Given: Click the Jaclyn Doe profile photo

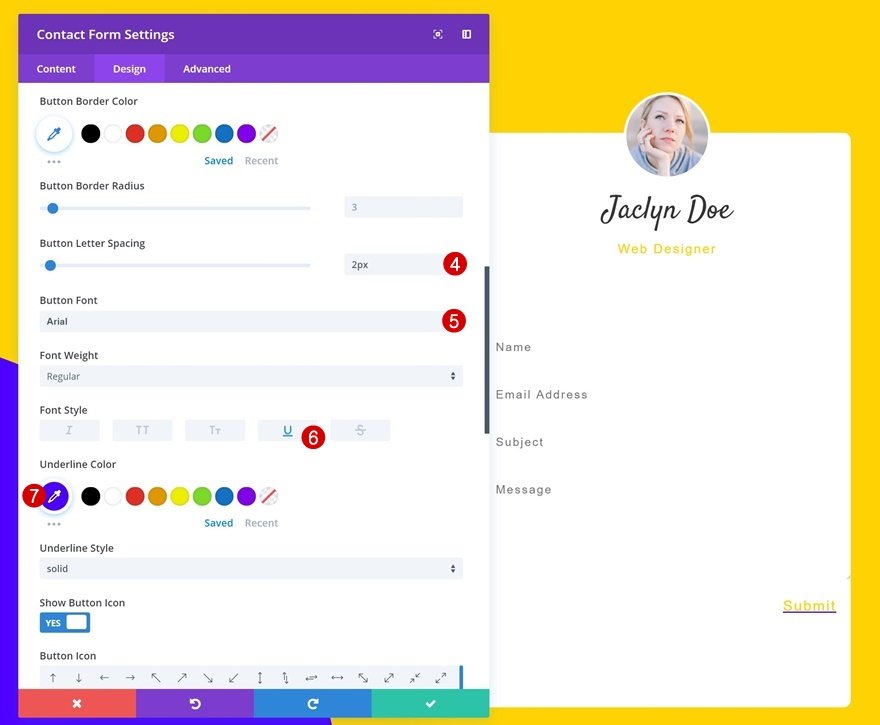Looking at the screenshot, I should [667, 135].
